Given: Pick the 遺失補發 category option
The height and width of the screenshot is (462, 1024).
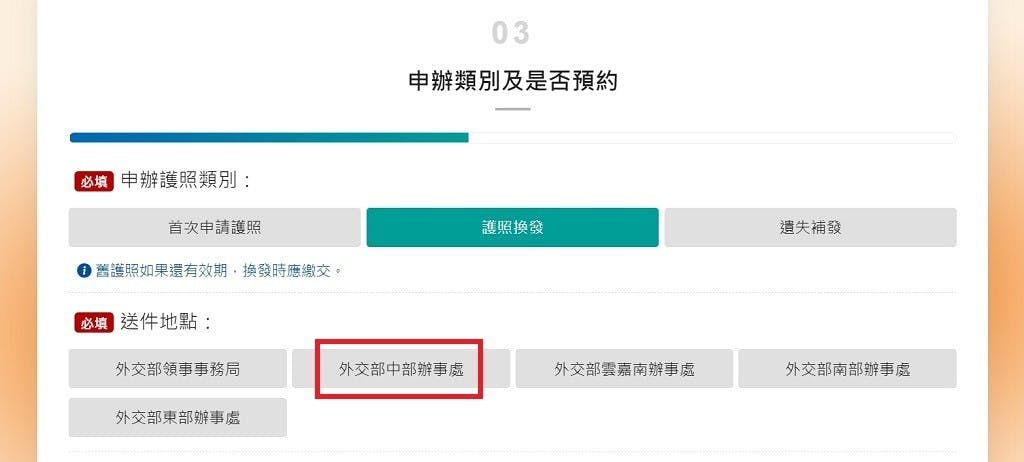Looking at the screenshot, I should [810, 227].
